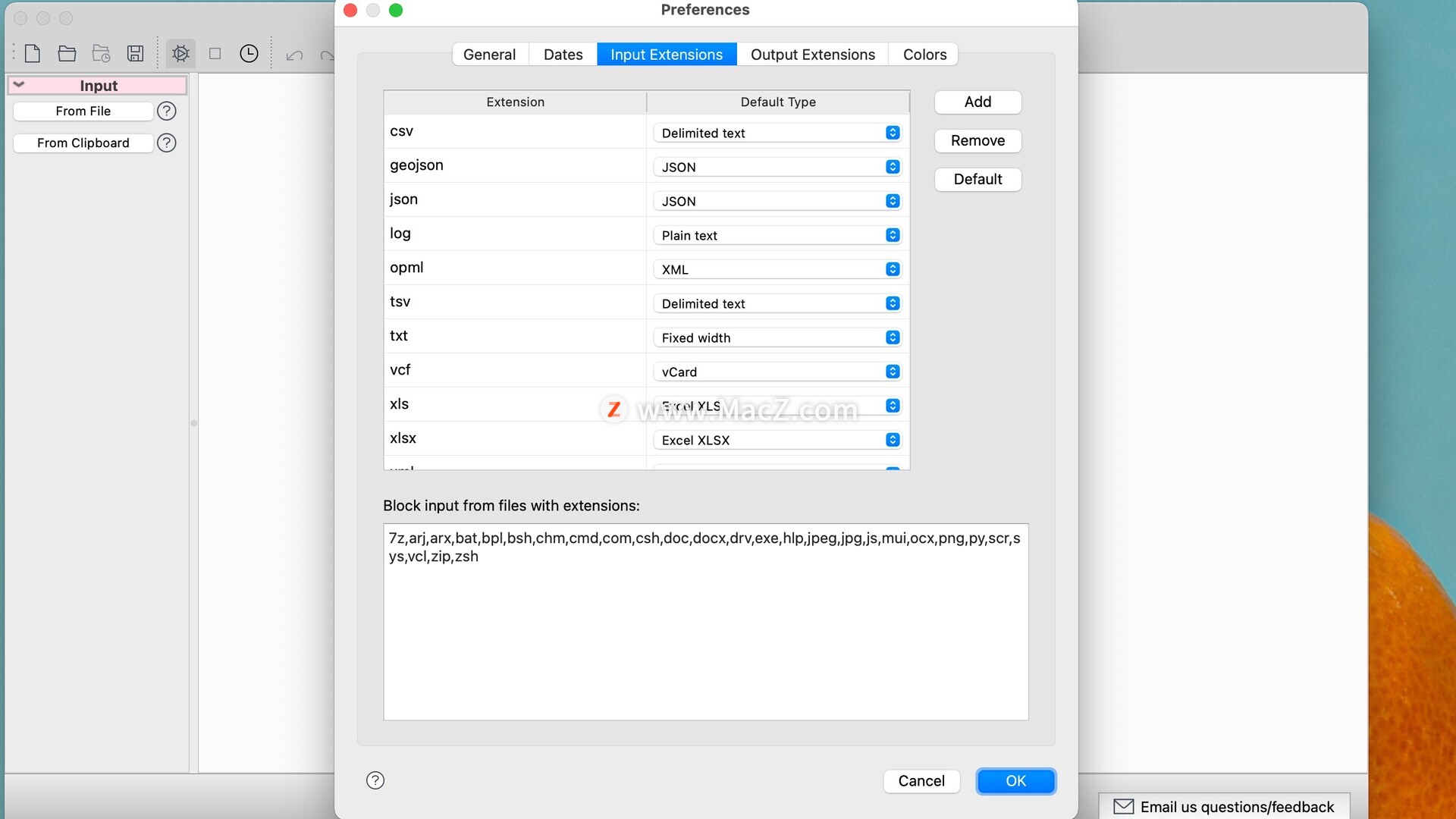Click the Run gear toolbar icon
Image resolution: width=1456 pixels, height=819 pixels.
point(180,54)
